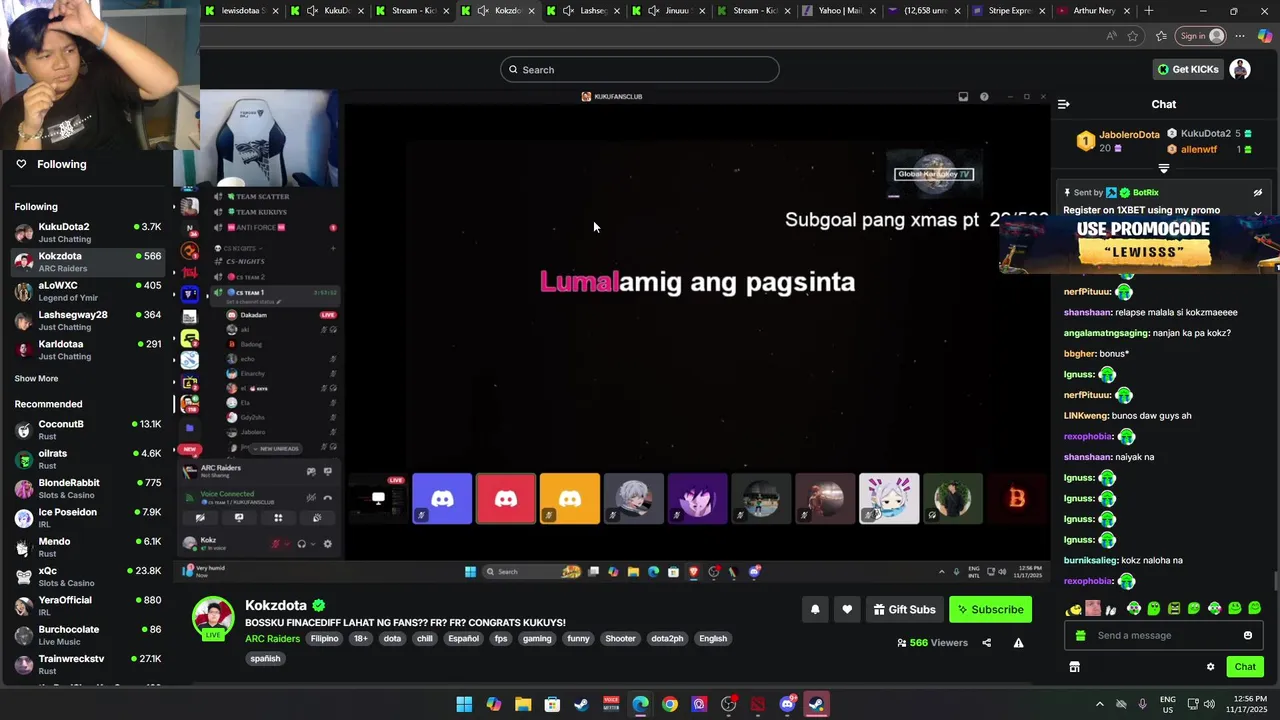Open a new browser tab
This screenshot has height=720, width=1280.
(x=1148, y=11)
